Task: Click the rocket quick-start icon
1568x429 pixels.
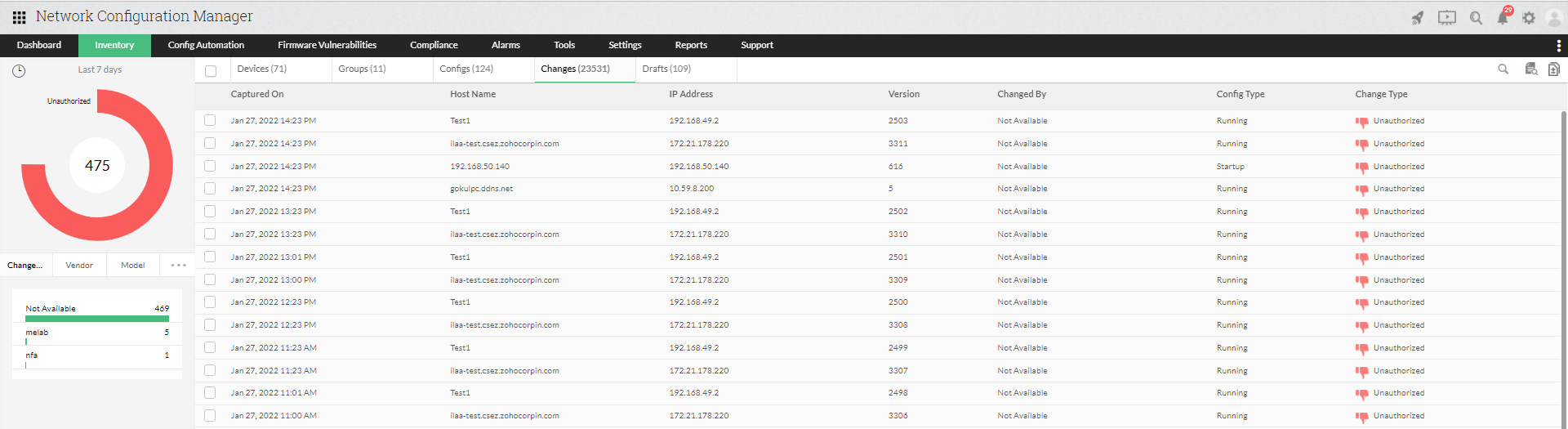Action: 1418,18
